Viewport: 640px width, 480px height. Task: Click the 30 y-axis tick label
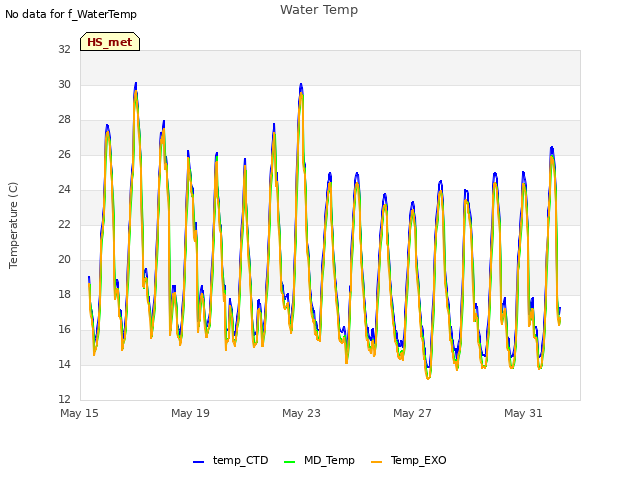(64, 84)
